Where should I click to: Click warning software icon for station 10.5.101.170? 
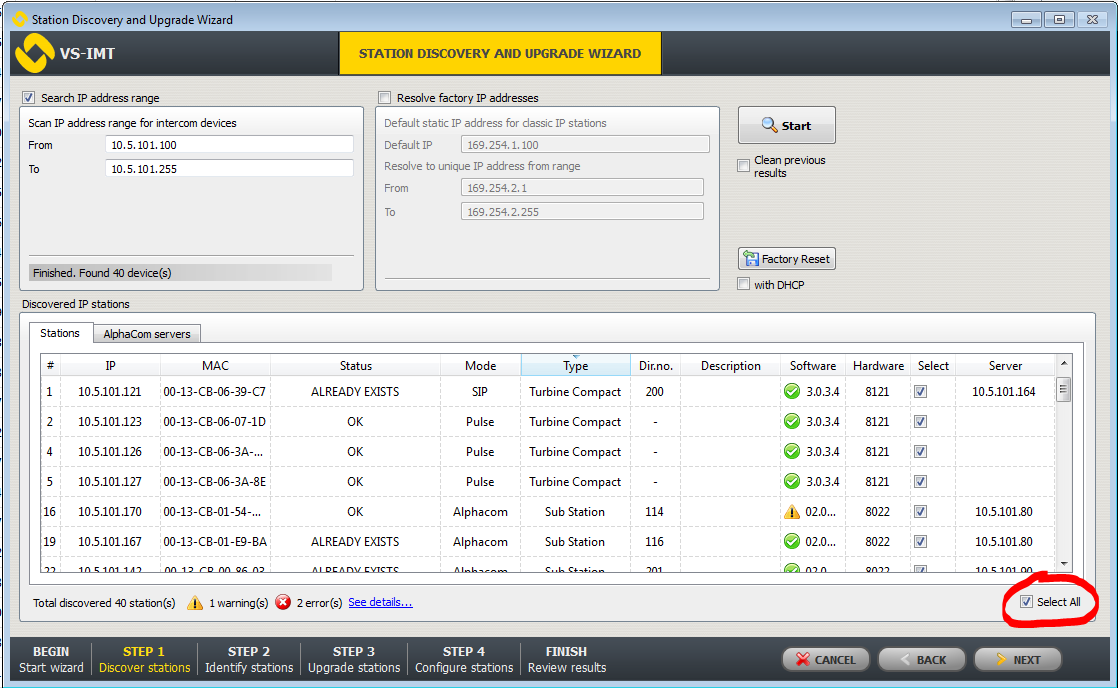coord(792,512)
